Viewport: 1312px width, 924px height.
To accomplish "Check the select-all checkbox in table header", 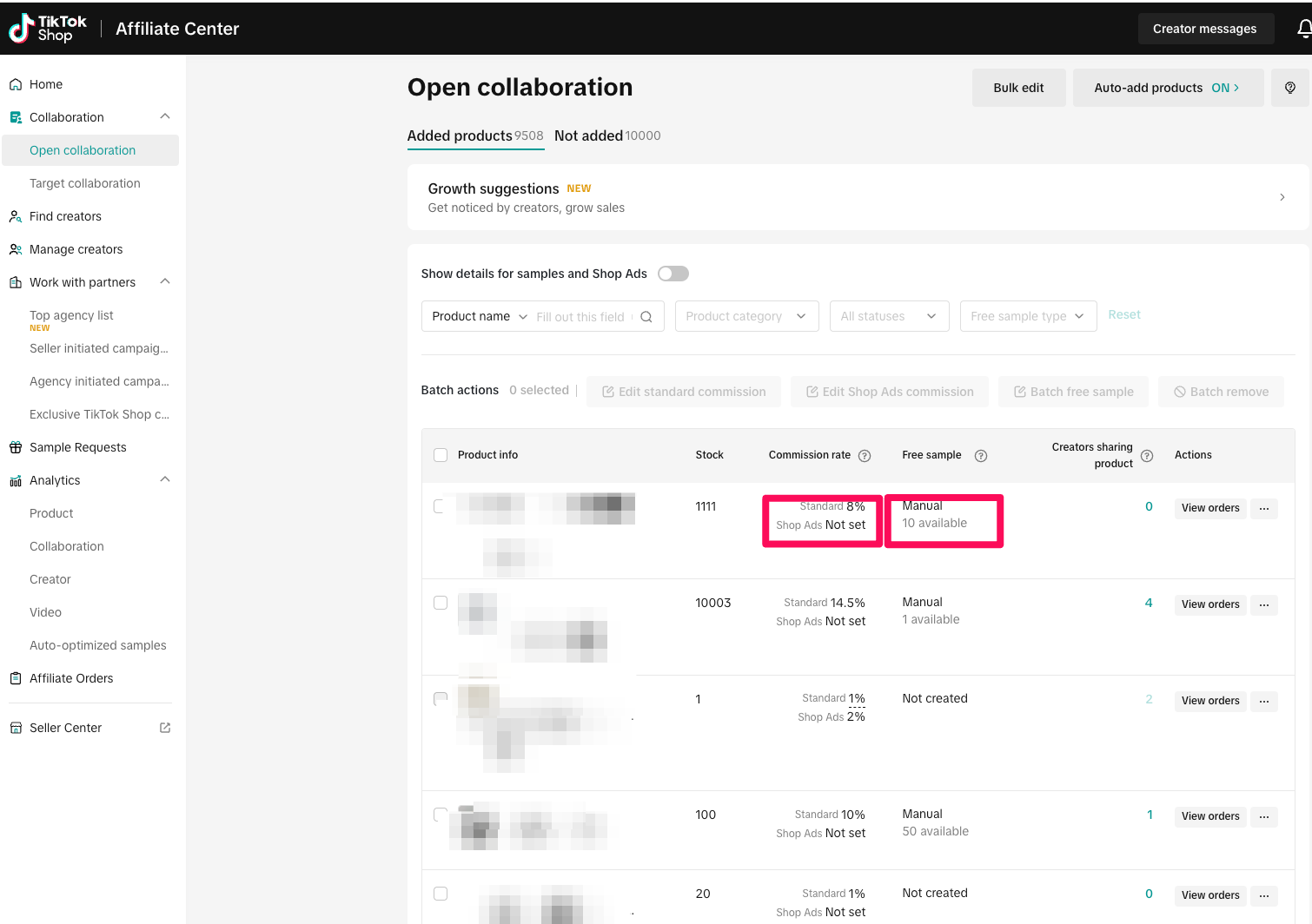I will pos(441,455).
